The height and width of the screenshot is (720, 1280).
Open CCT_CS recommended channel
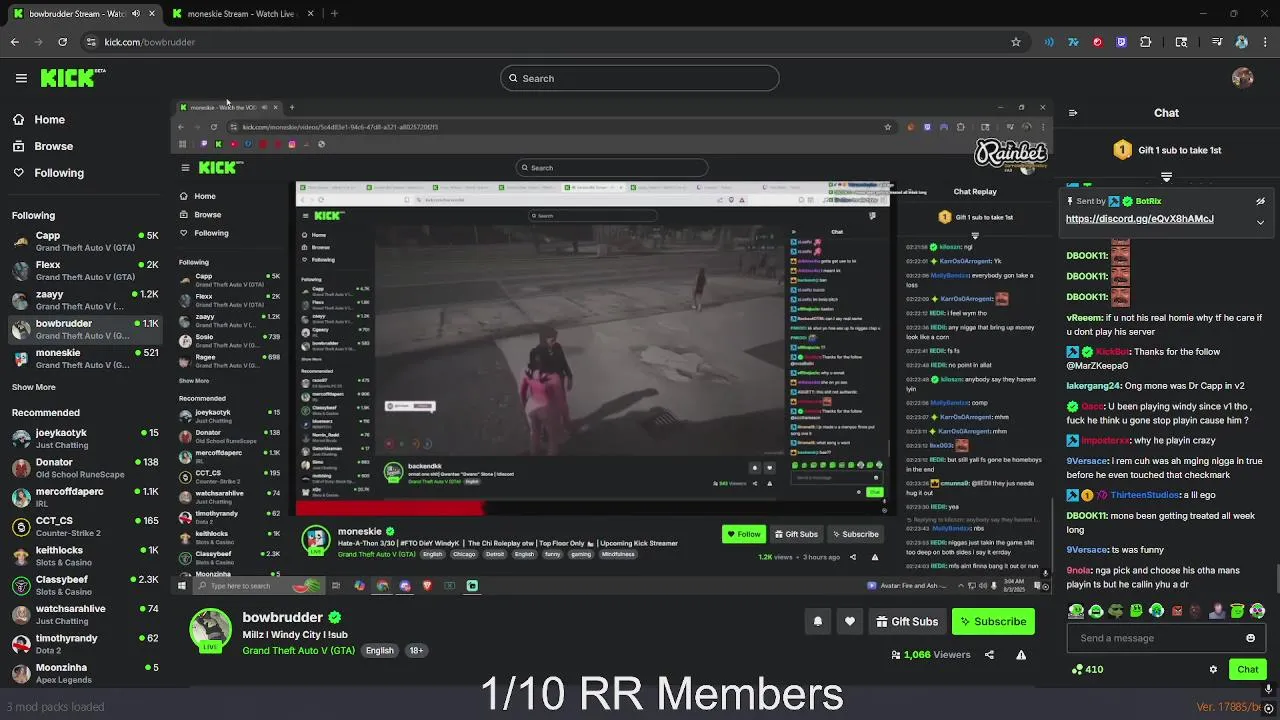tap(85, 526)
